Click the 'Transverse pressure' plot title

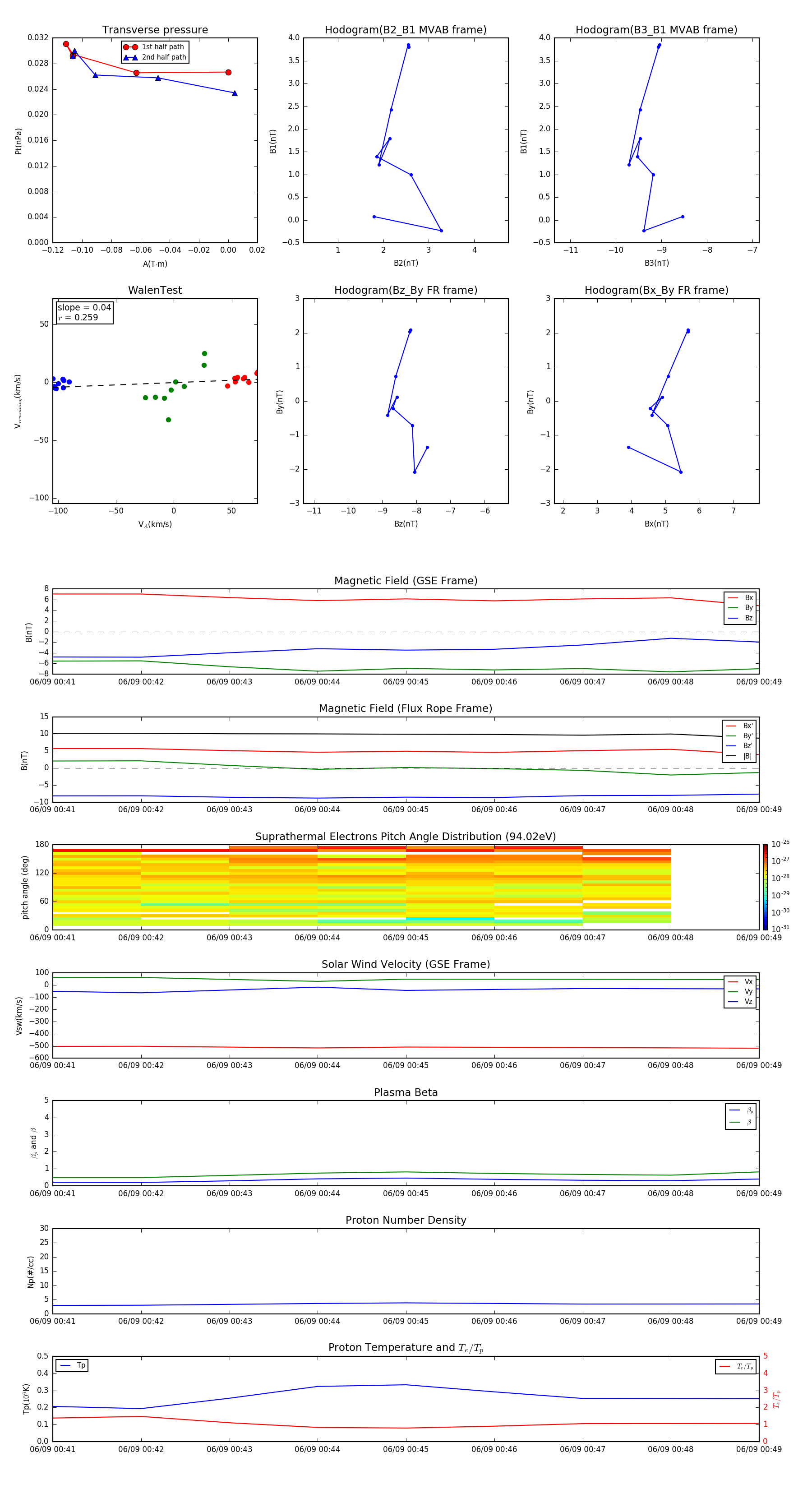coord(155,30)
